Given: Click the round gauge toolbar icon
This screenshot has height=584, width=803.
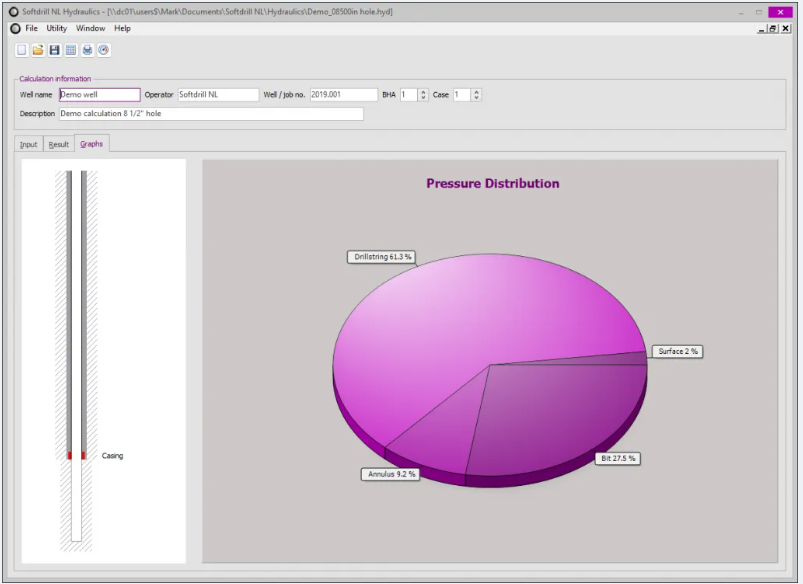Looking at the screenshot, I should click(x=103, y=50).
